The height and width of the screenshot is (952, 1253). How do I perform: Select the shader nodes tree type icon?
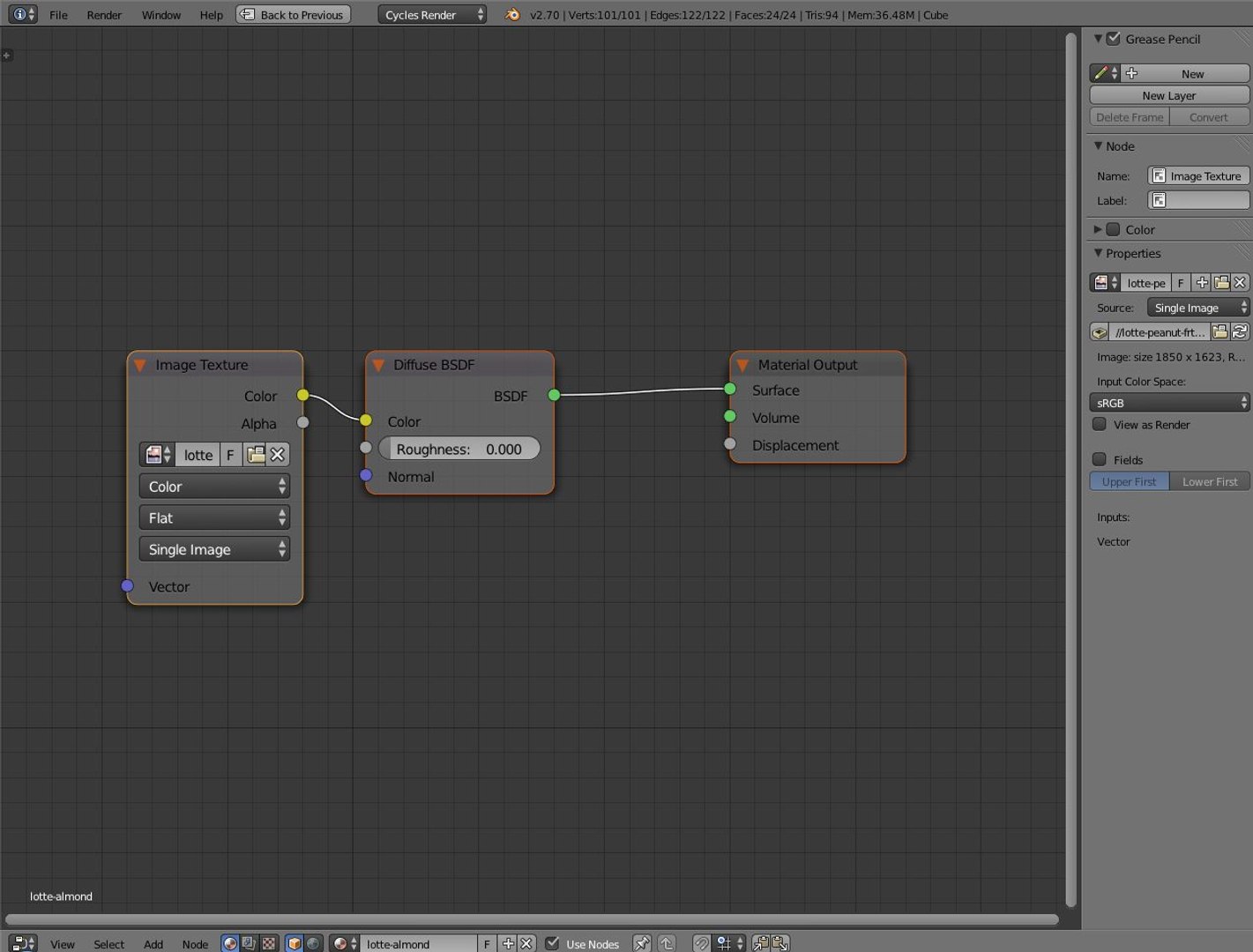230,943
